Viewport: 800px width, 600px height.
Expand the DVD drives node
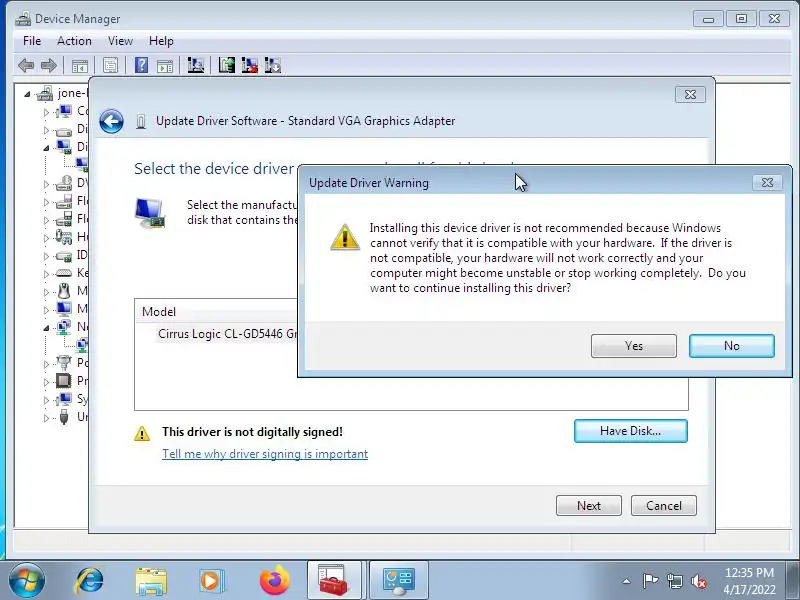point(46,184)
